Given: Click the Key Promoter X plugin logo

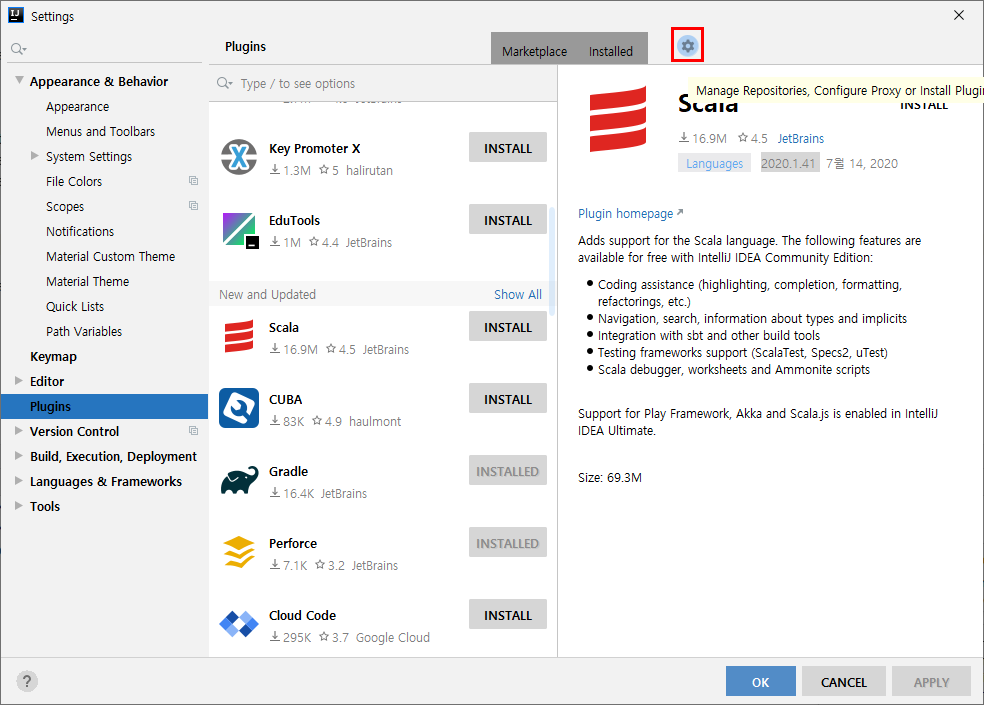Looking at the screenshot, I should 239,157.
